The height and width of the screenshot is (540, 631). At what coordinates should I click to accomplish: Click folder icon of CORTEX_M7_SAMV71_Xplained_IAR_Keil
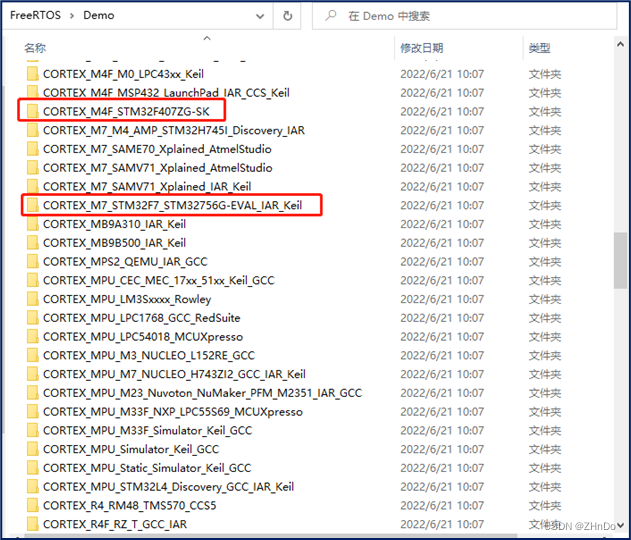(x=33, y=187)
